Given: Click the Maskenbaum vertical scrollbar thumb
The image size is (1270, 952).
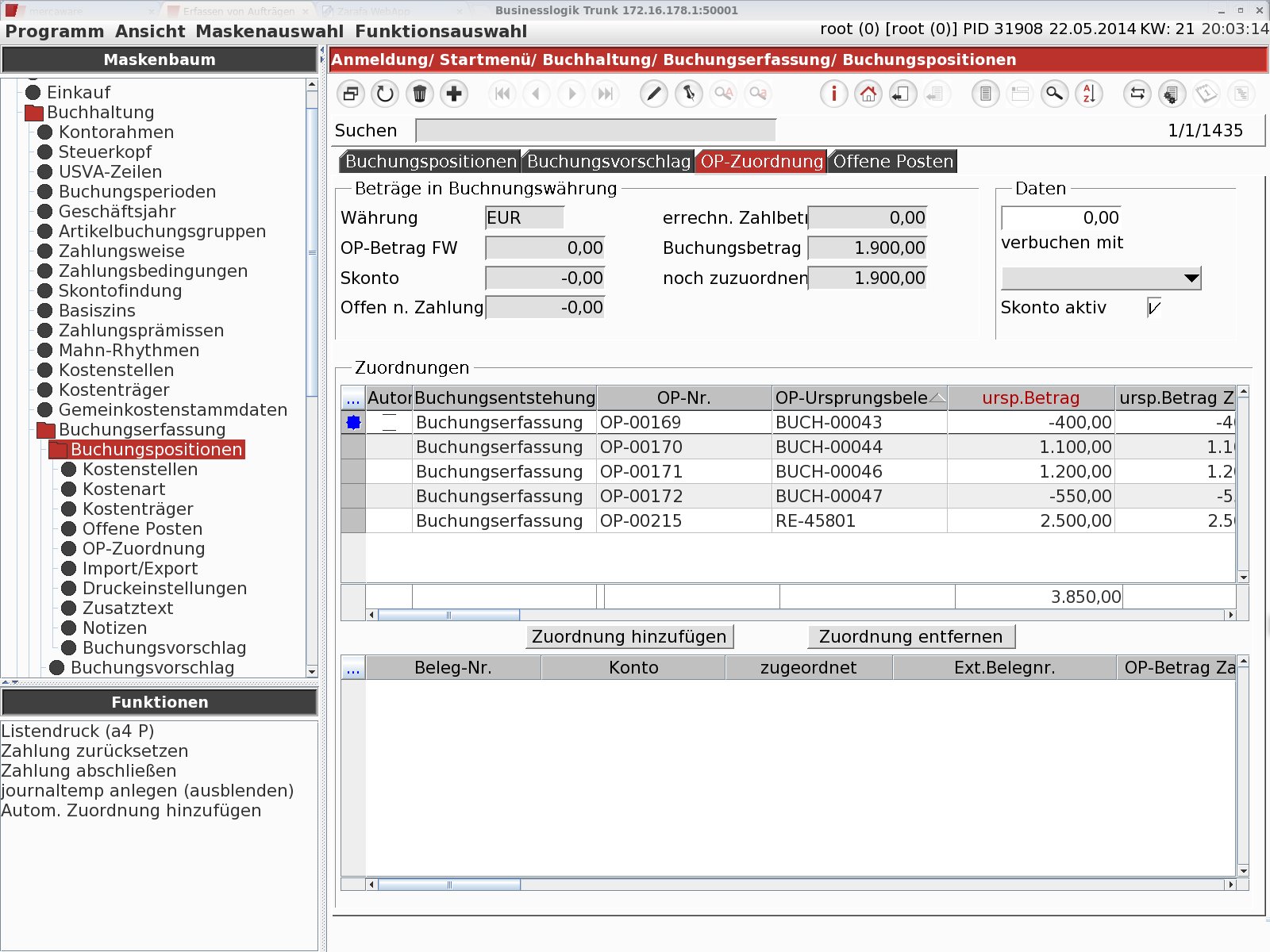Looking at the screenshot, I should [312, 252].
